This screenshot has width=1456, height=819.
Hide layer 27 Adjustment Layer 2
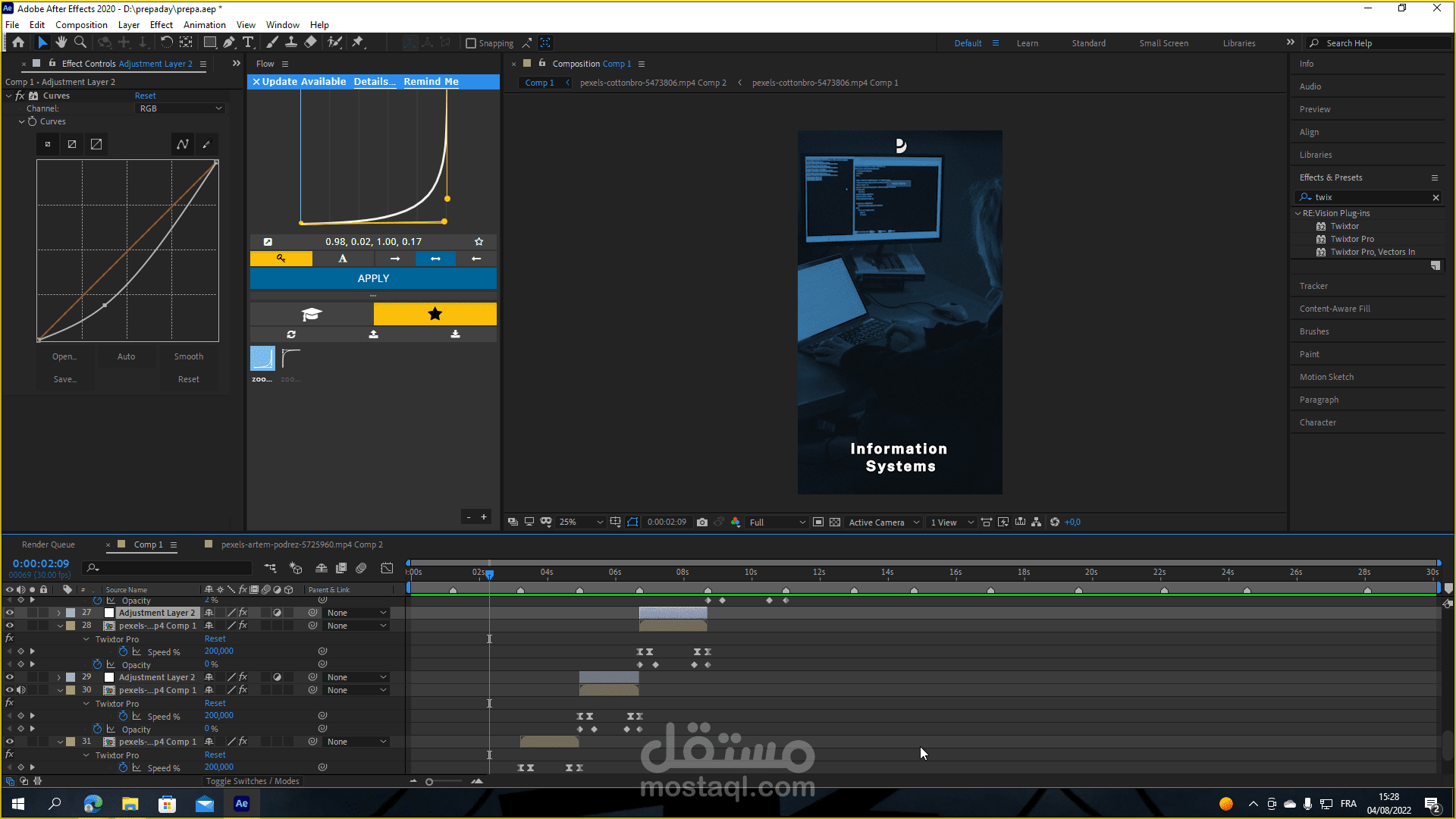coord(10,613)
